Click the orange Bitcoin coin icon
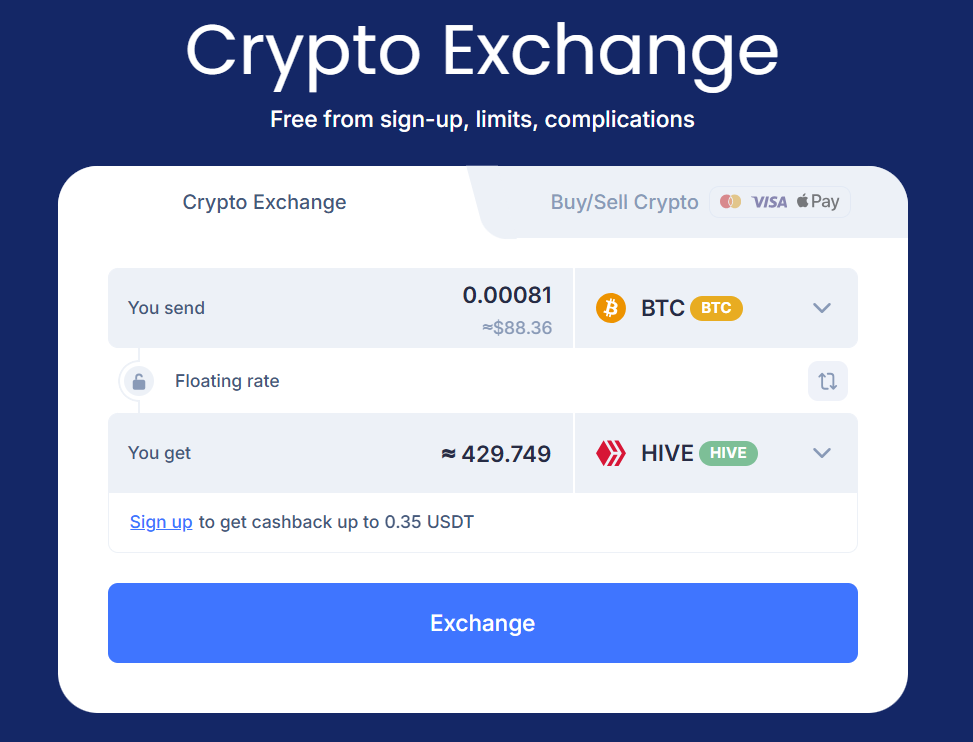Image resolution: width=973 pixels, height=742 pixels. [611, 308]
